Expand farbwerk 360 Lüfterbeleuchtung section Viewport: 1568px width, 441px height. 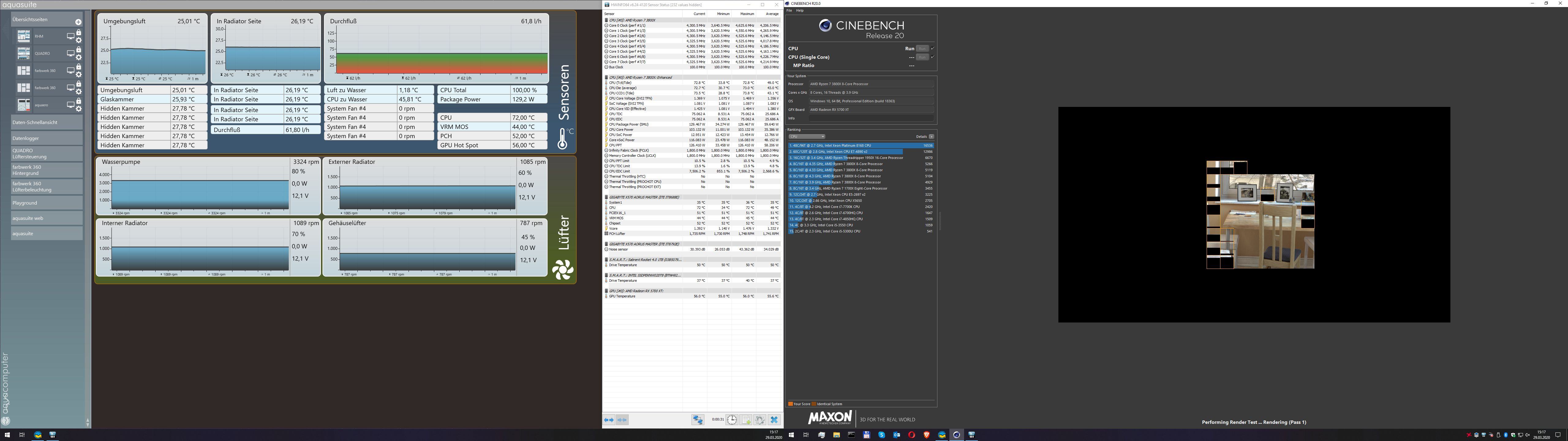(46, 187)
